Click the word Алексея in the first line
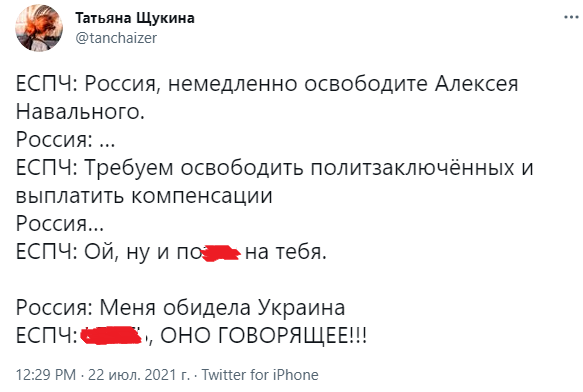The height and width of the screenshot is (392, 583). coord(476,84)
